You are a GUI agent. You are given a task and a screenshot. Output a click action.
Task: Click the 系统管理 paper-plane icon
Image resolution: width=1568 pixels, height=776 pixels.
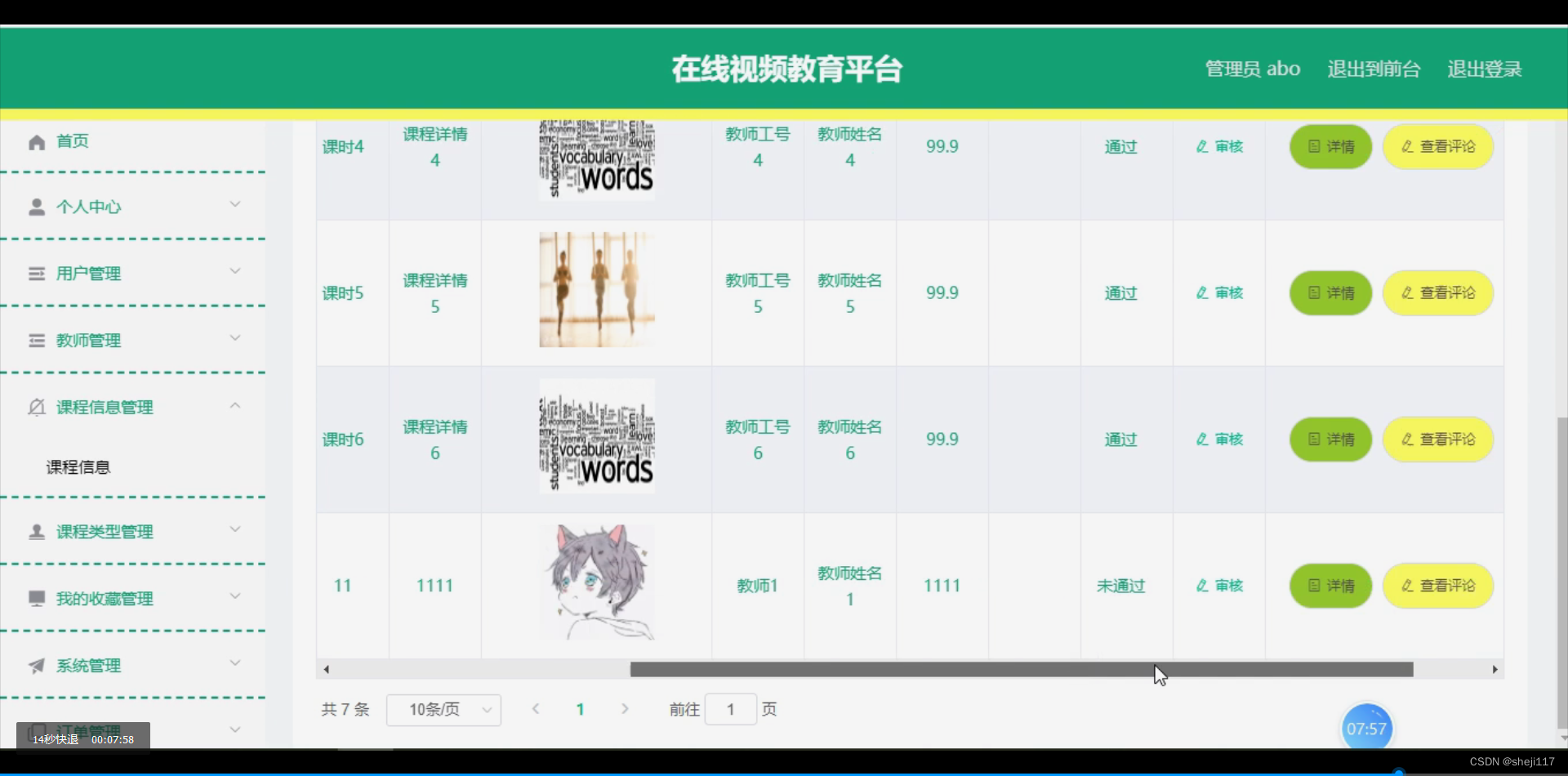tap(38, 665)
